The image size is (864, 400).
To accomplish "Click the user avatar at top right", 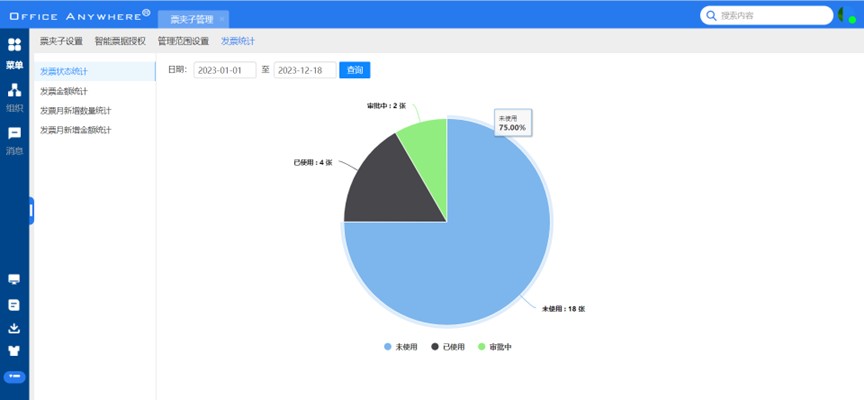I will pyautogui.click(x=846, y=15).
